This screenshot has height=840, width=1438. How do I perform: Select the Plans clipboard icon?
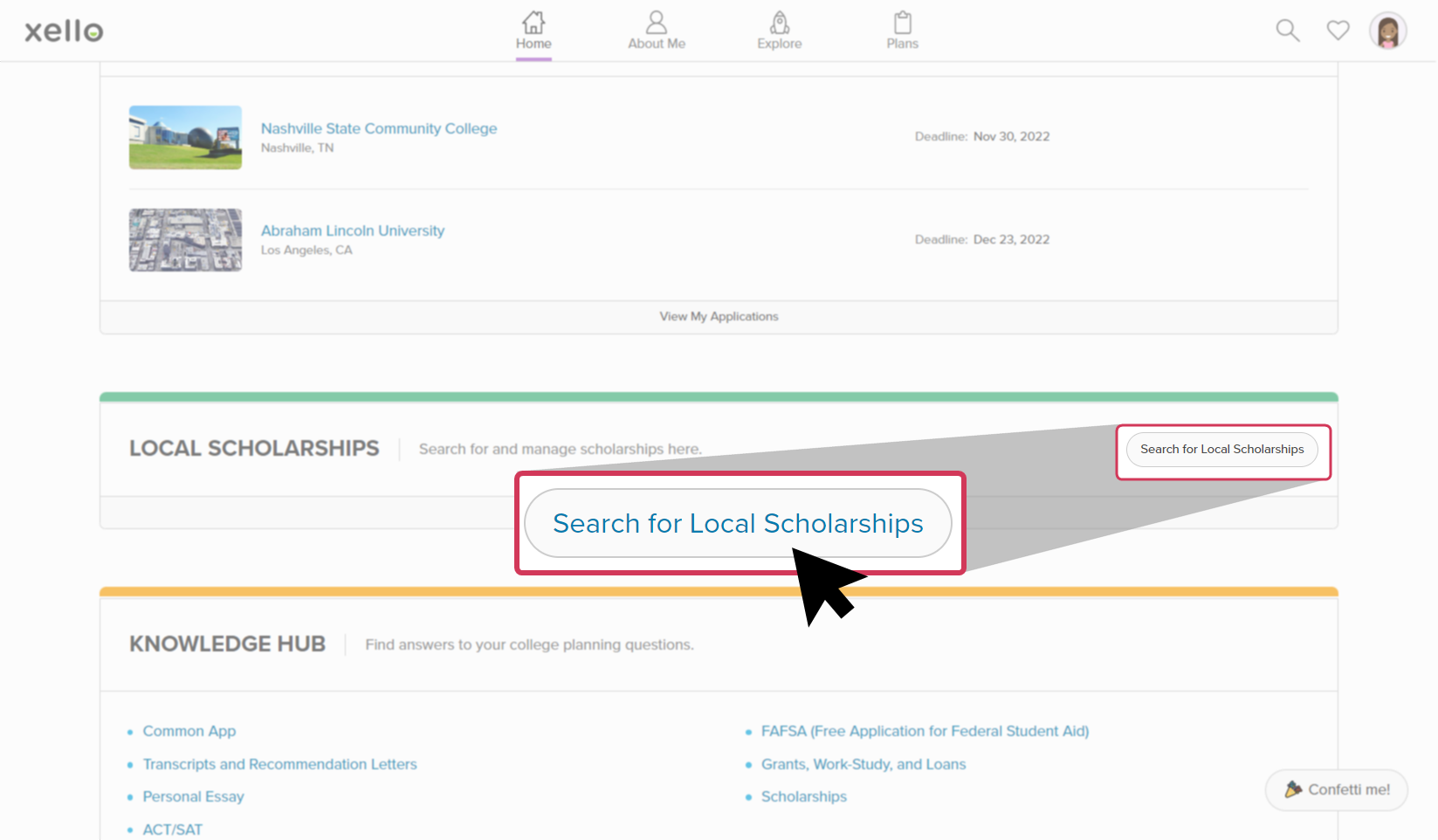pyautogui.click(x=902, y=22)
